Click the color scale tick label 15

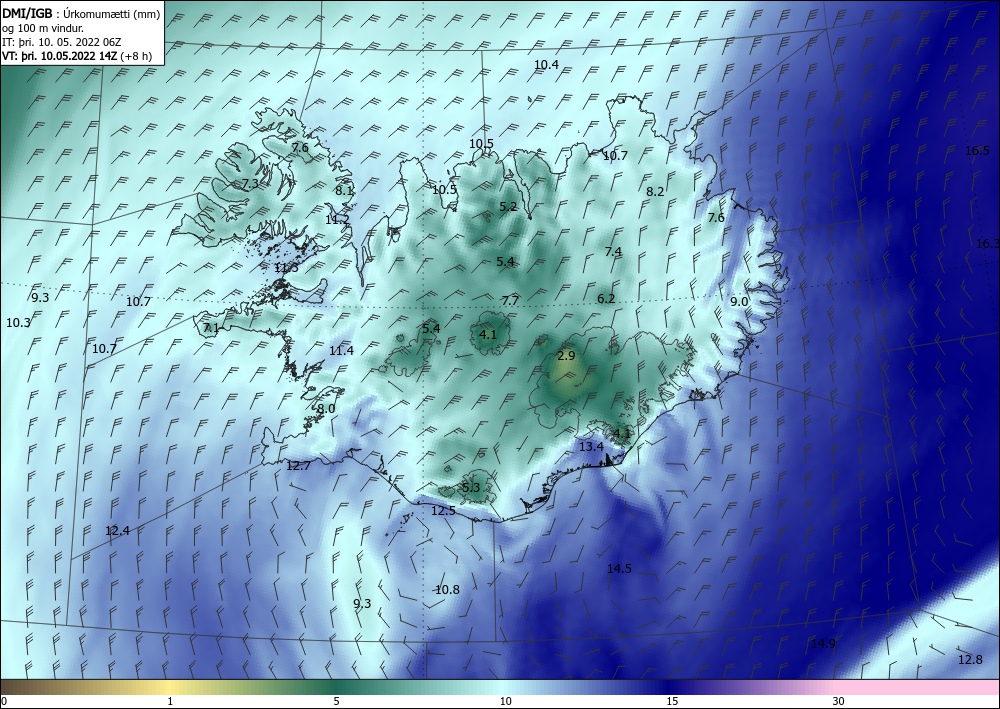pyautogui.click(x=672, y=702)
